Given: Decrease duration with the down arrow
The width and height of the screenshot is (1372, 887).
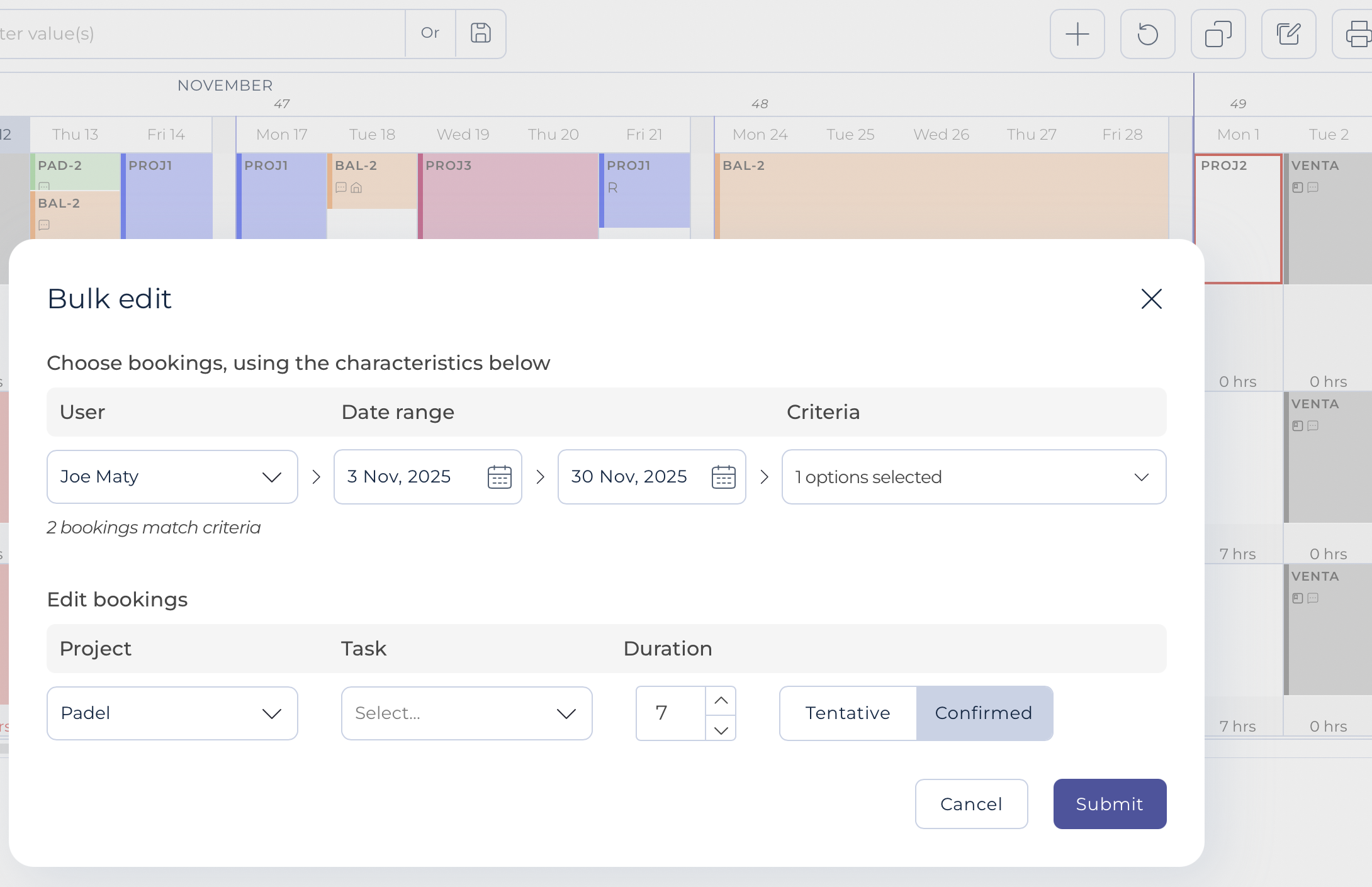Looking at the screenshot, I should point(721,730).
